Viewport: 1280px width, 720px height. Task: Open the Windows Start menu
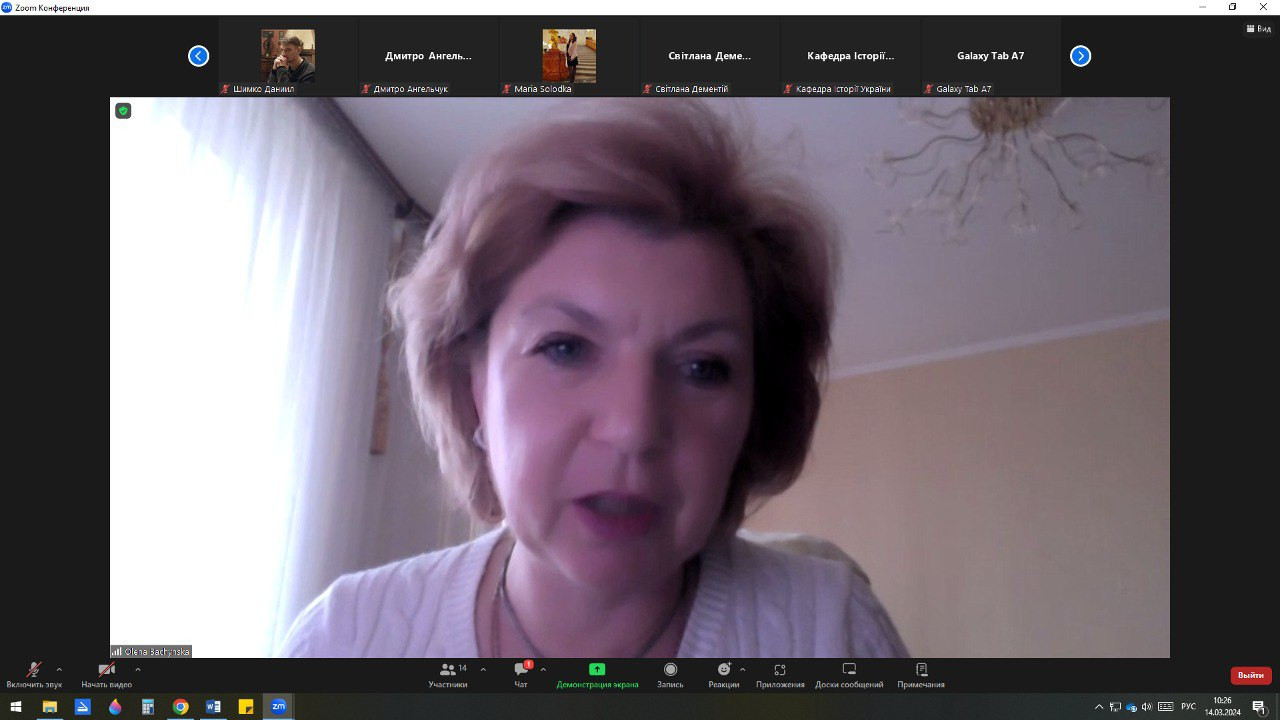click(x=16, y=707)
